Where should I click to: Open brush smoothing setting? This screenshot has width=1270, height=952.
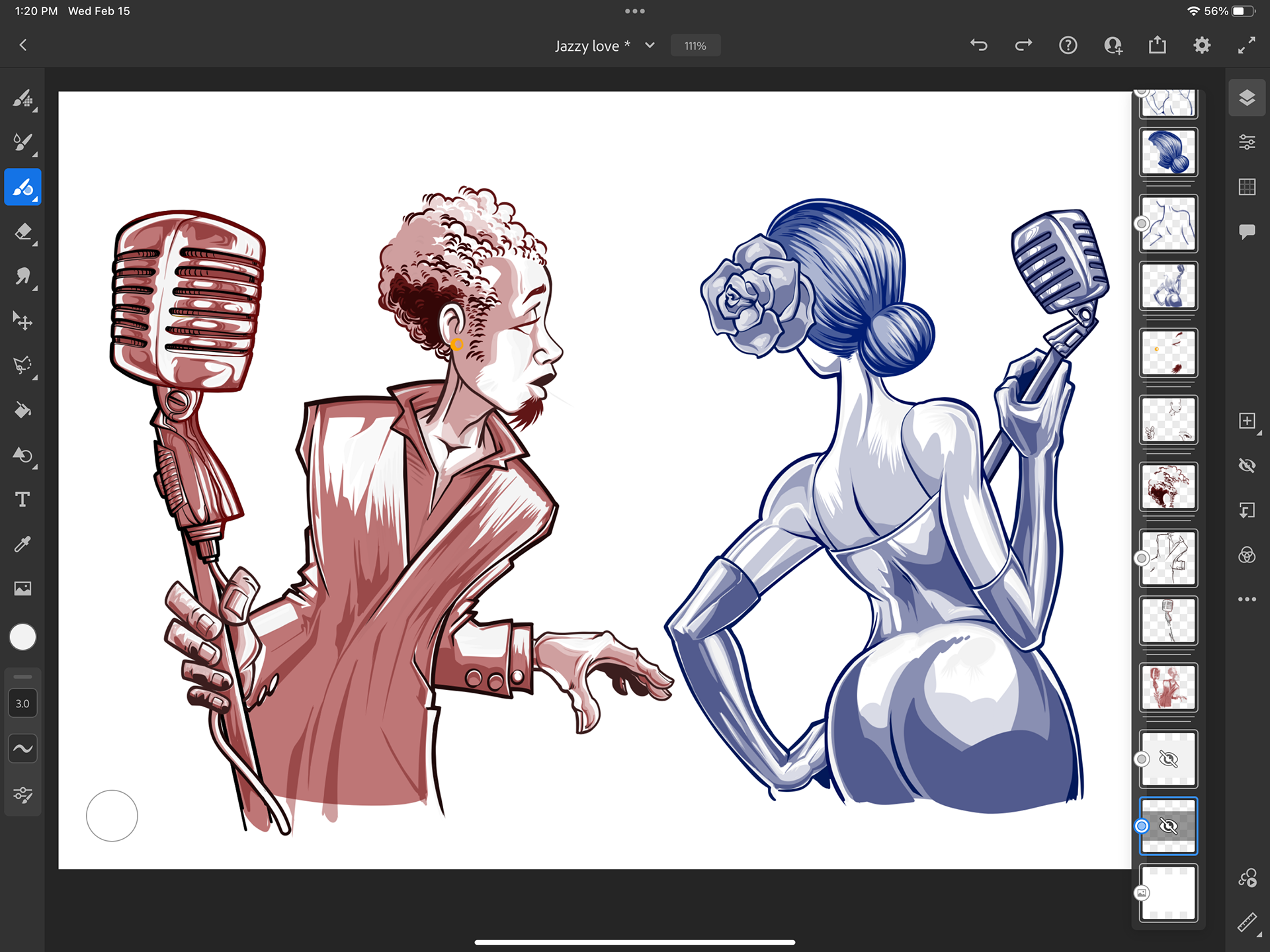click(23, 749)
